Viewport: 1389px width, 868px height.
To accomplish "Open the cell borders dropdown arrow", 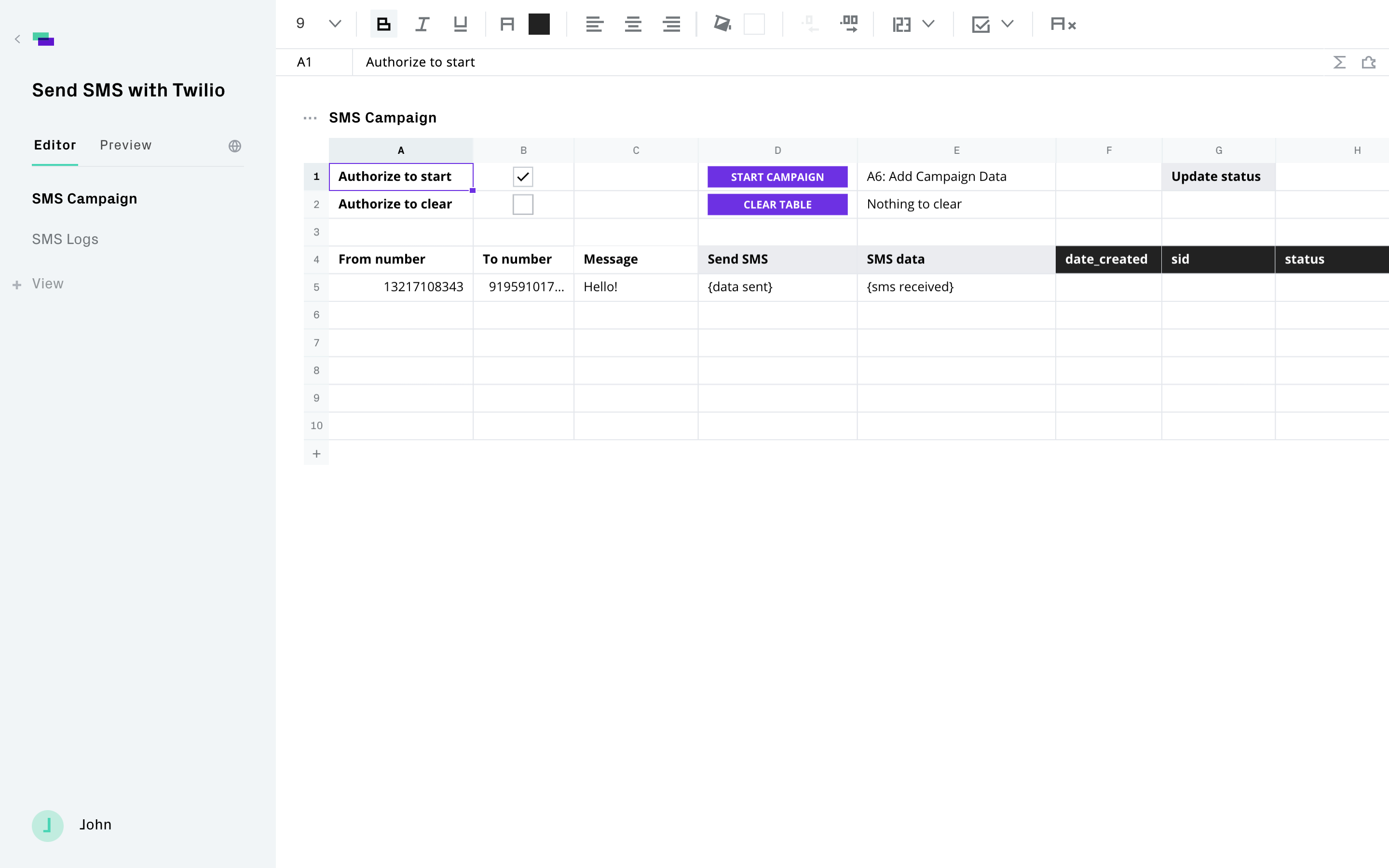I will [x=928, y=24].
